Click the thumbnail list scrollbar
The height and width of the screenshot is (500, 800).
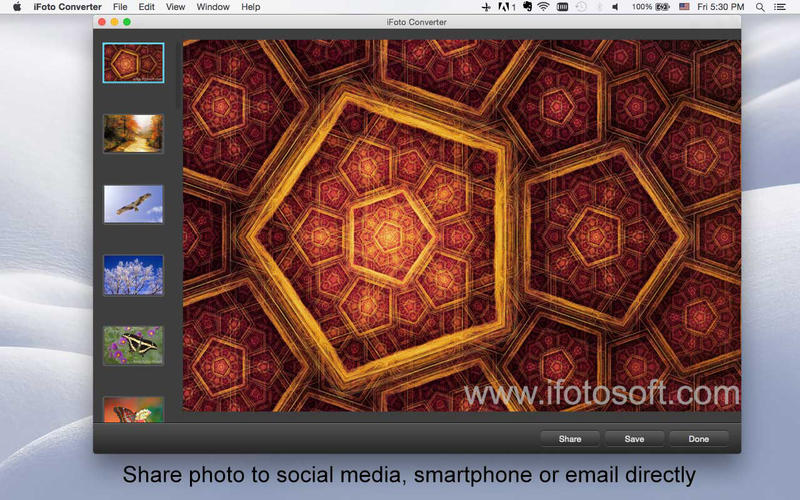point(178,77)
